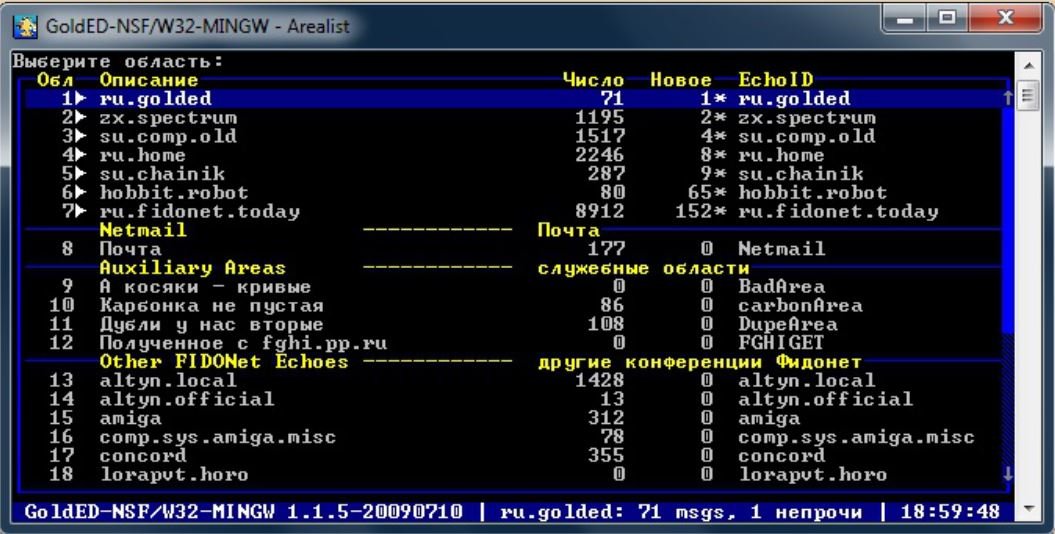This screenshot has width=1055, height=534.
Task: Open altyn.local in the description column
Action: [x=168, y=381]
